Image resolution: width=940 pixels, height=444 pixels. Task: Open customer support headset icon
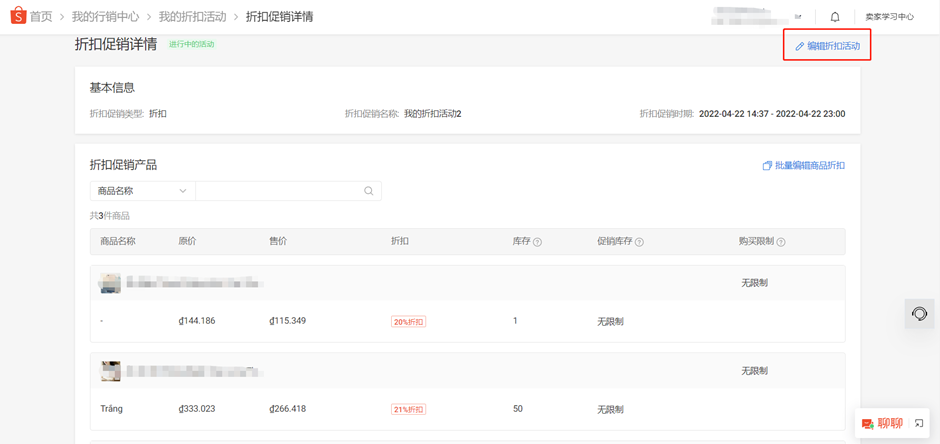point(919,314)
